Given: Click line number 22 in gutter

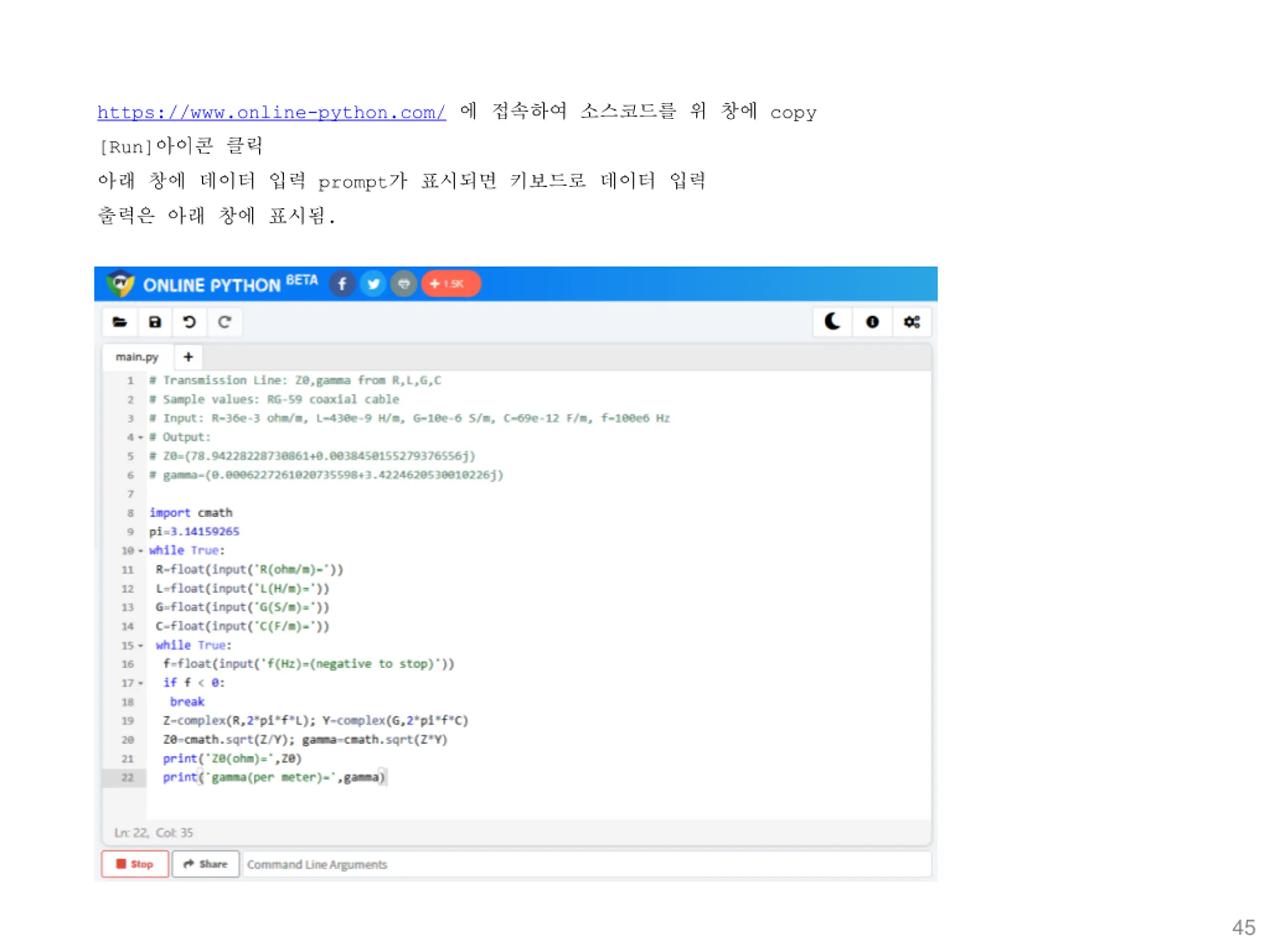Looking at the screenshot, I should click(x=127, y=778).
